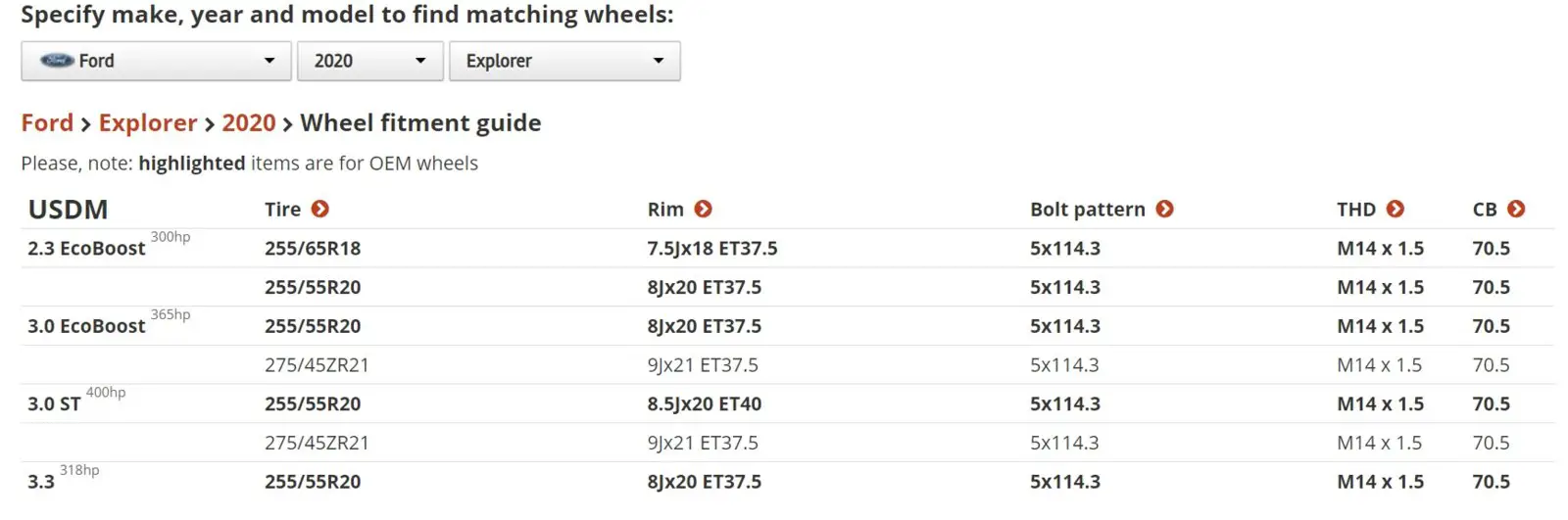This screenshot has height=520, width=1568.
Task: Click the arrow icon beside Bolt pattern
Action: click(1165, 209)
